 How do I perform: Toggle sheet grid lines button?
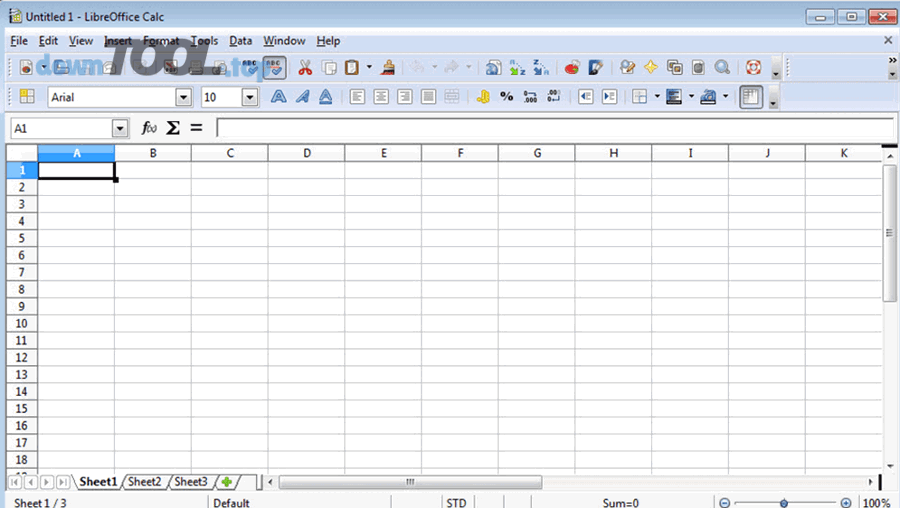(x=751, y=96)
